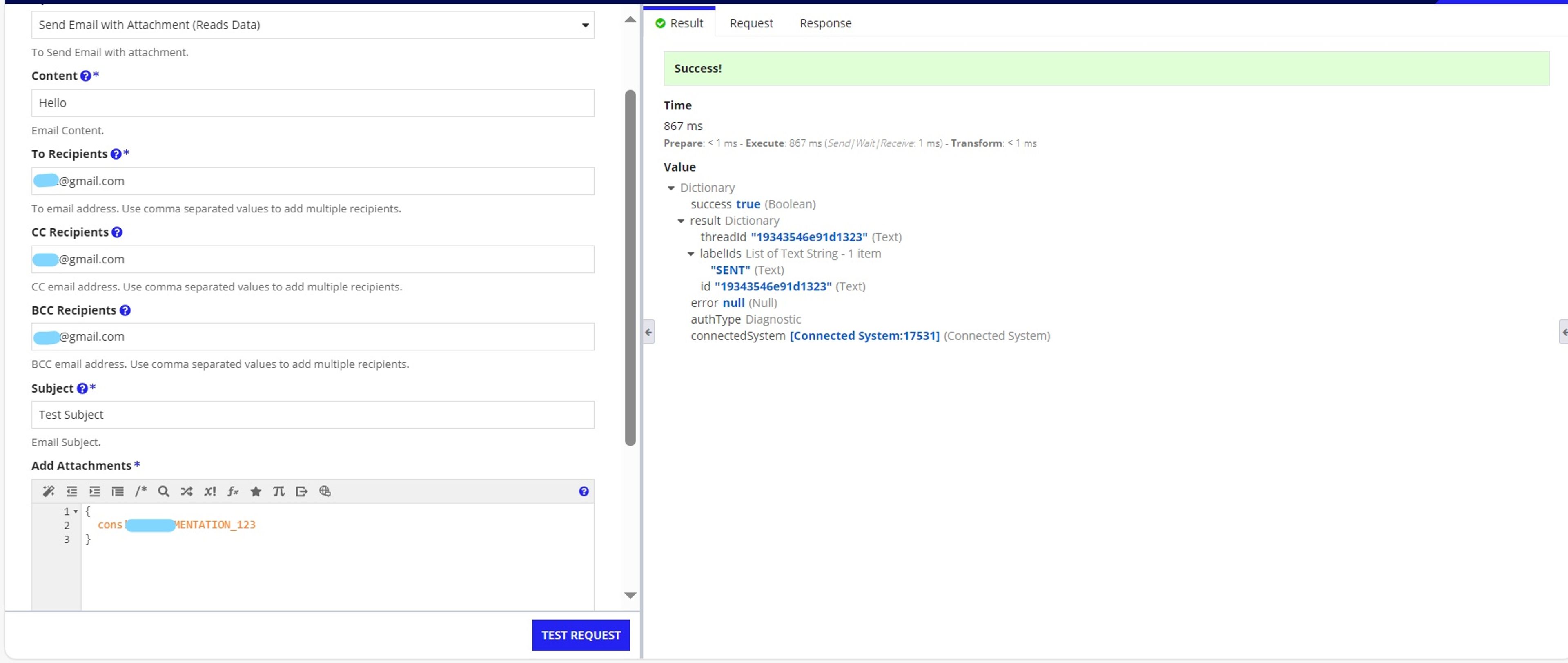Click the threadId value "19343546e91d1323"
1568x663 pixels.
coord(809,237)
